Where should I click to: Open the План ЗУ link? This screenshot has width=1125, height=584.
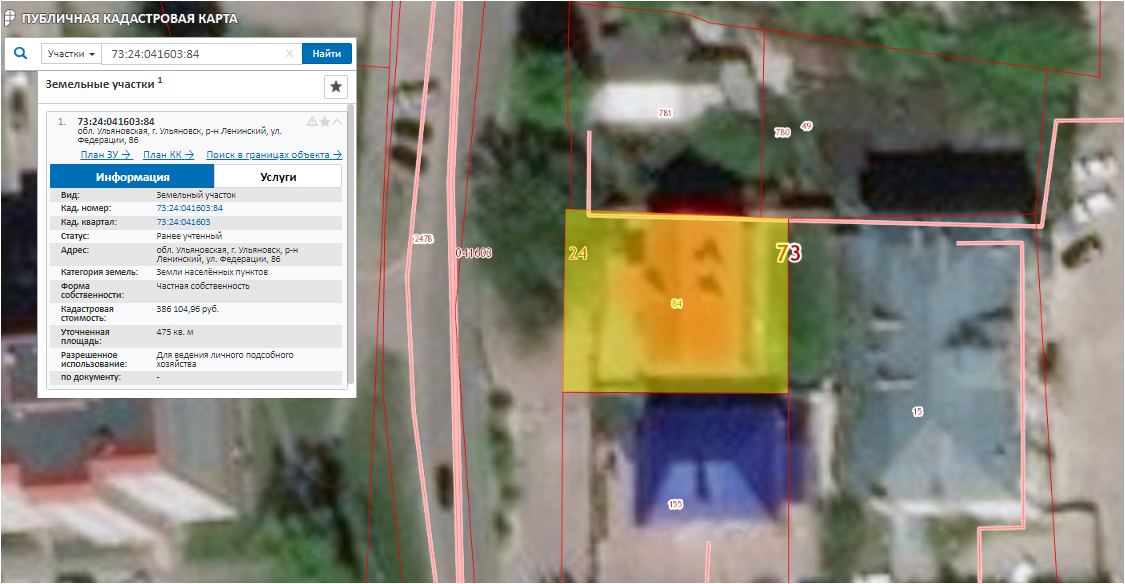(107, 155)
